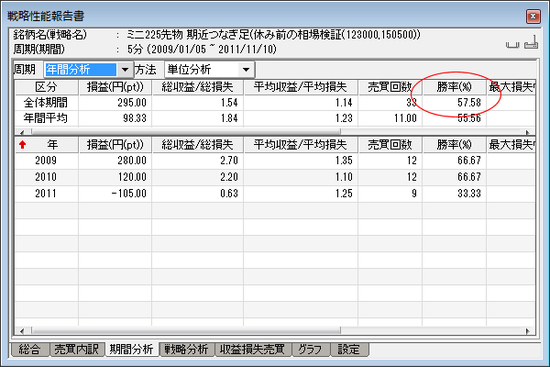
Task: Open the 周期 dropdown showing 年間分析
Action: pos(125,69)
